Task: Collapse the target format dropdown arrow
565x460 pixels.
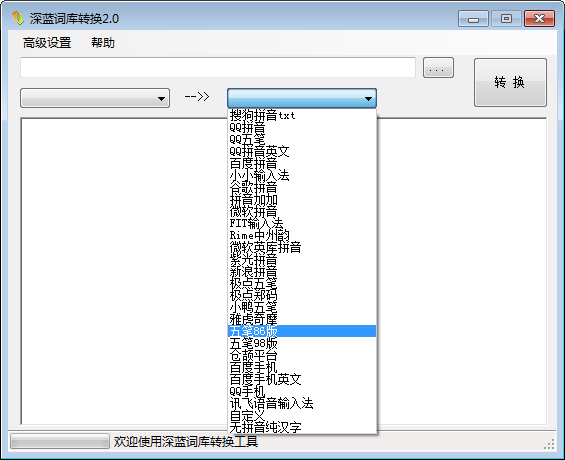Action: tap(368, 98)
